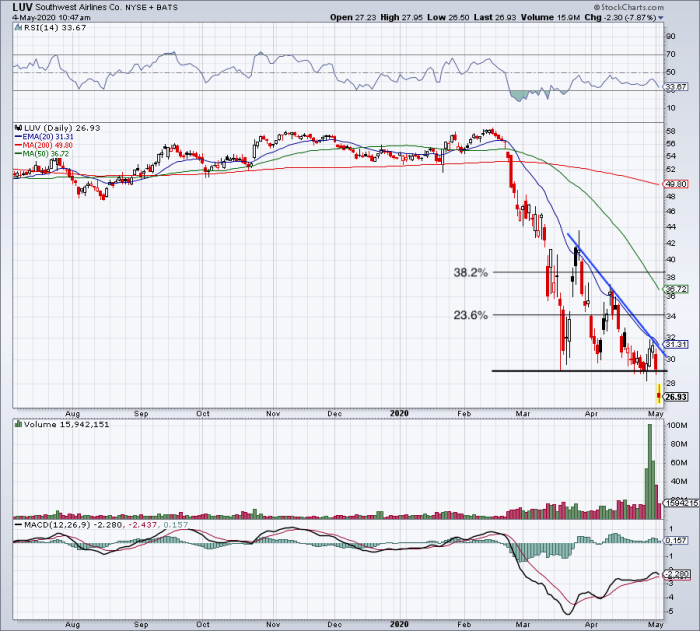700x631 pixels.
Task: Select the MA(50) 36.72 legend entry
Action: (42, 154)
